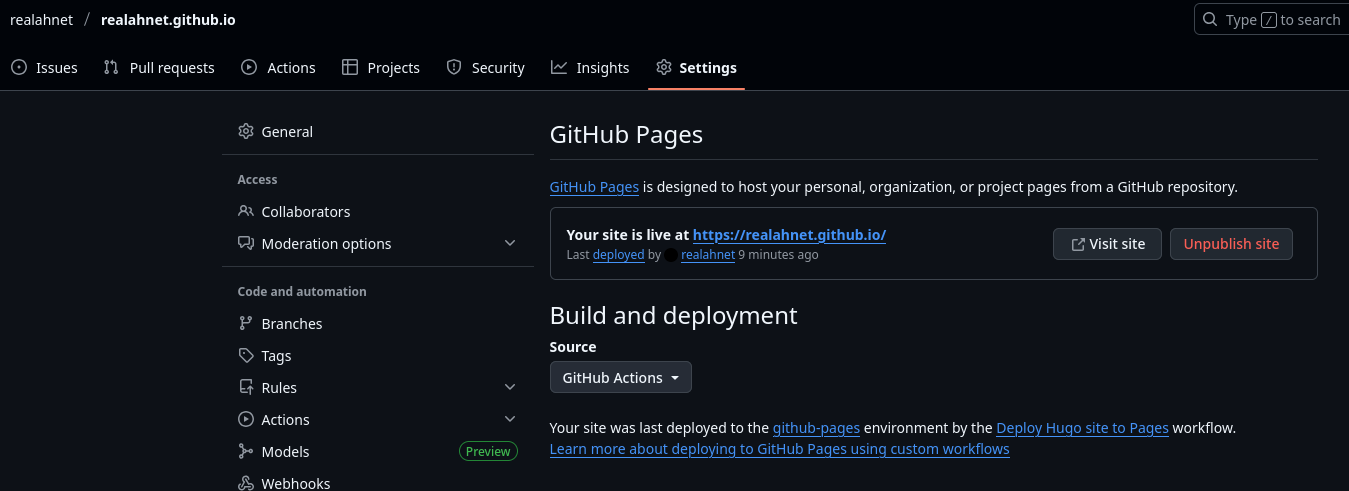This screenshot has height=491, width=1349.
Task: Expand Moderation options section
Action: click(x=509, y=244)
